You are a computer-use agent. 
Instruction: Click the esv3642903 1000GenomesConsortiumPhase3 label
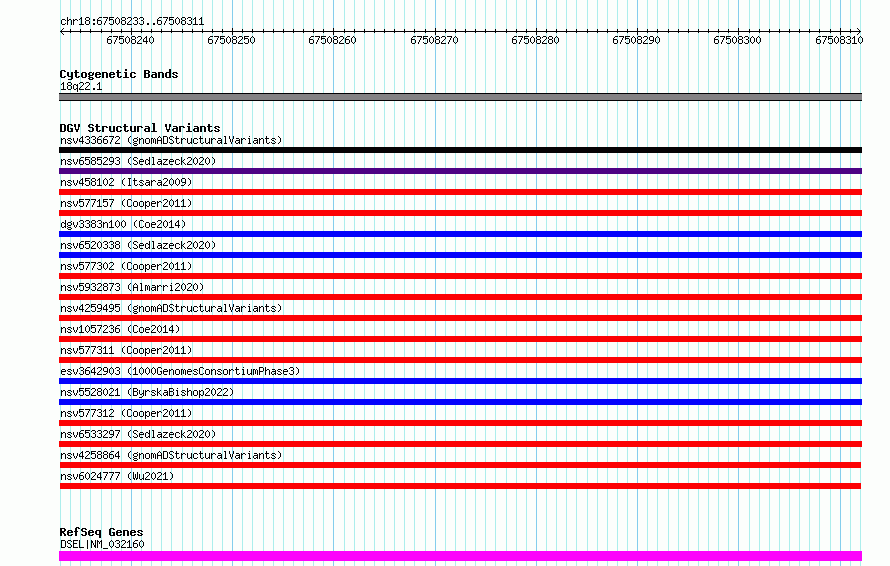coord(180,371)
